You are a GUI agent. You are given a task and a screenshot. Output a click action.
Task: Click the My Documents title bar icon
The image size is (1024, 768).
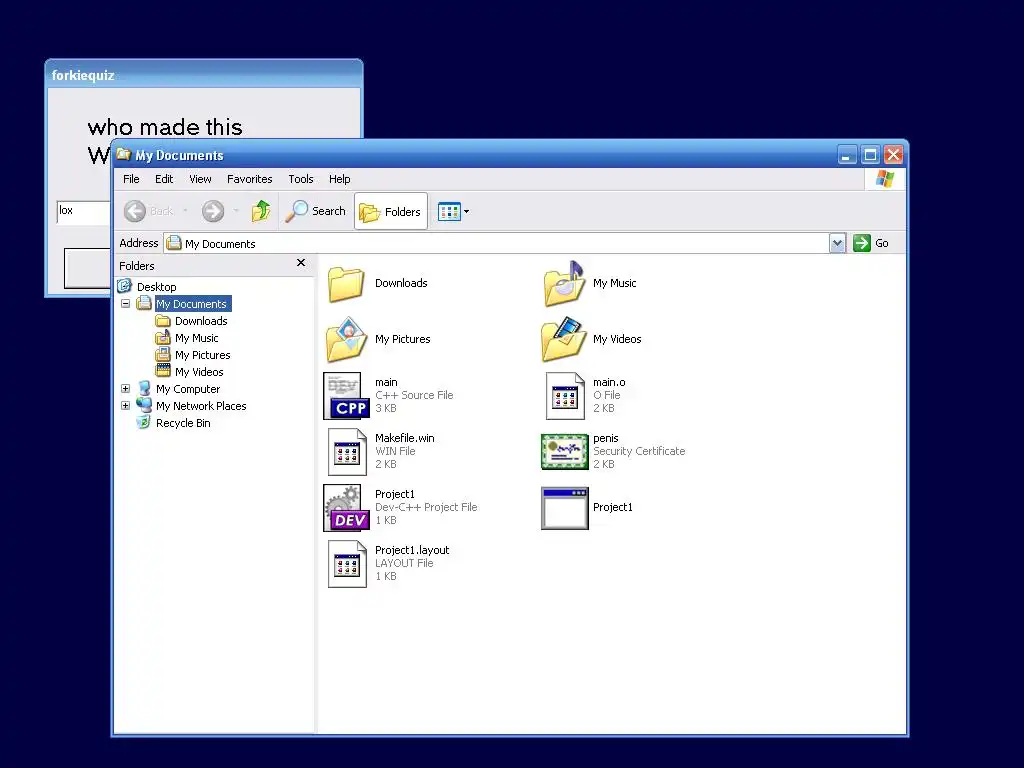click(124, 155)
